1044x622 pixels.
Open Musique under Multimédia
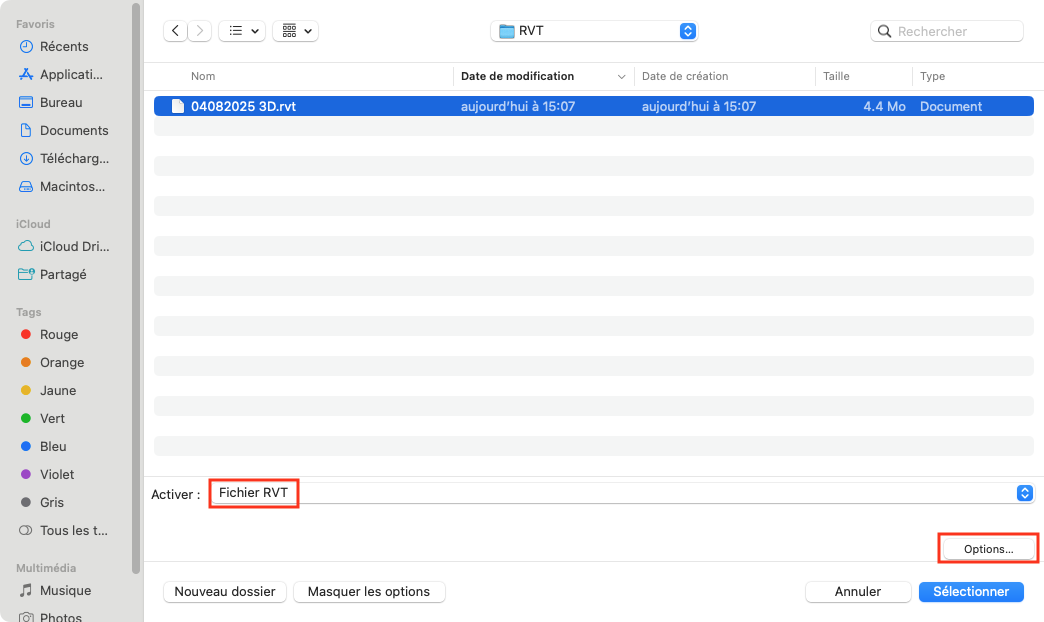point(62,590)
